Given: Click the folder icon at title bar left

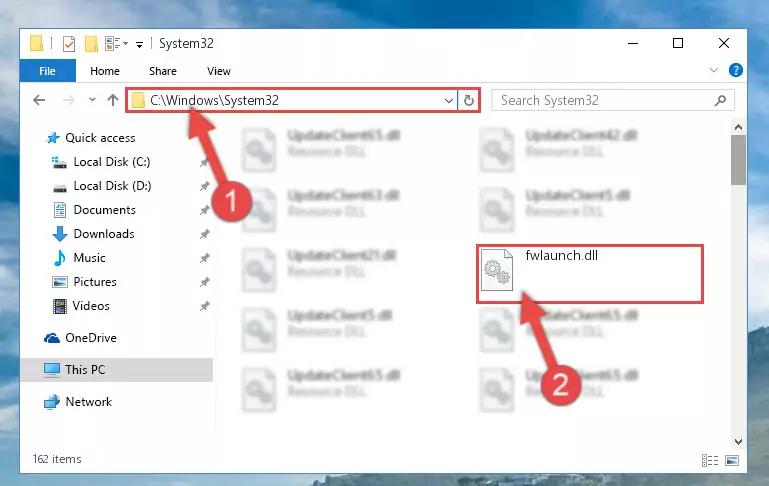Looking at the screenshot, I should [x=37, y=43].
